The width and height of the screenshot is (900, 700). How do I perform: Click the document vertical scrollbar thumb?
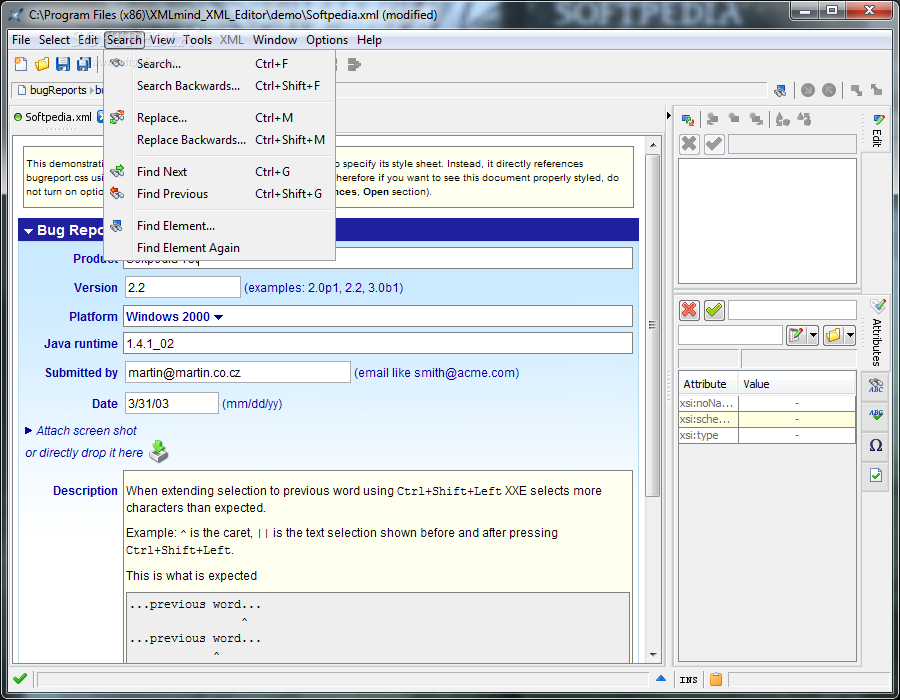(x=653, y=325)
